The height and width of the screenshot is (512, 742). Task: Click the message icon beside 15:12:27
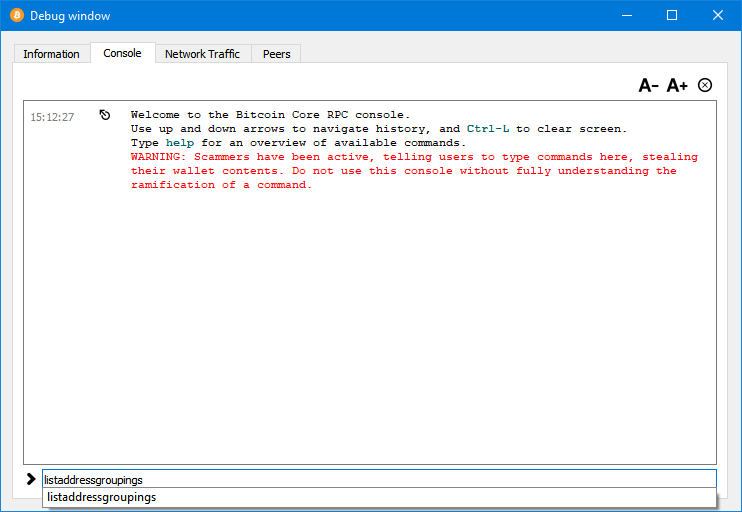point(105,115)
